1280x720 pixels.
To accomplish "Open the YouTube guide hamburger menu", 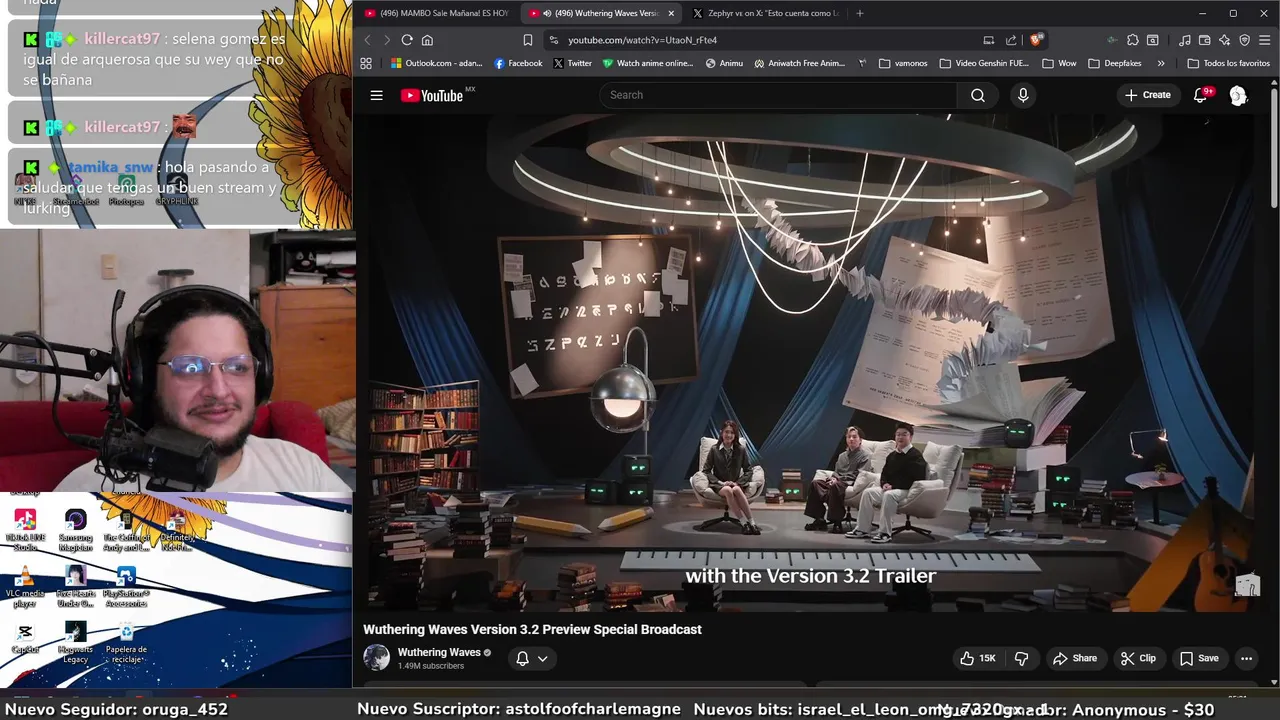I will (x=376, y=95).
